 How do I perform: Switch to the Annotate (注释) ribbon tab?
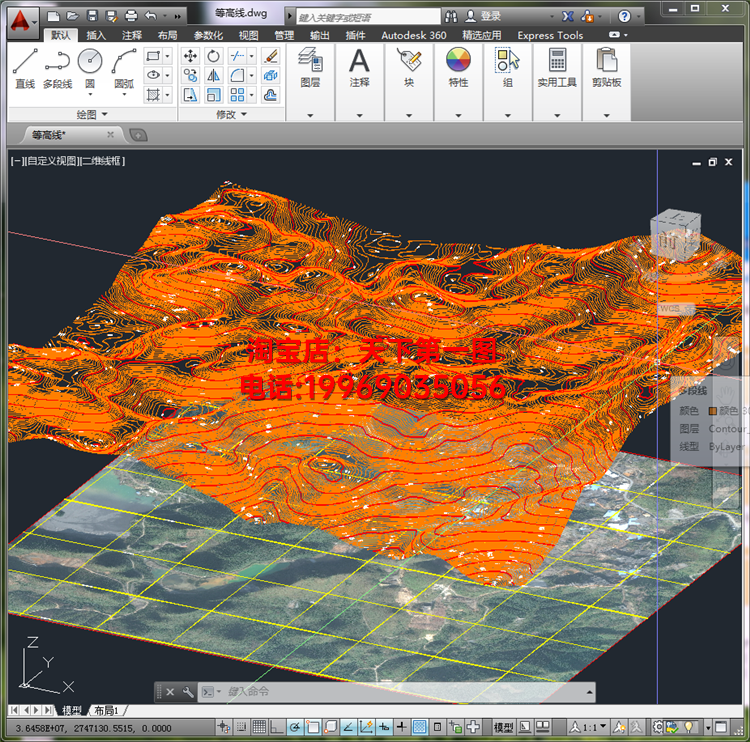132,35
